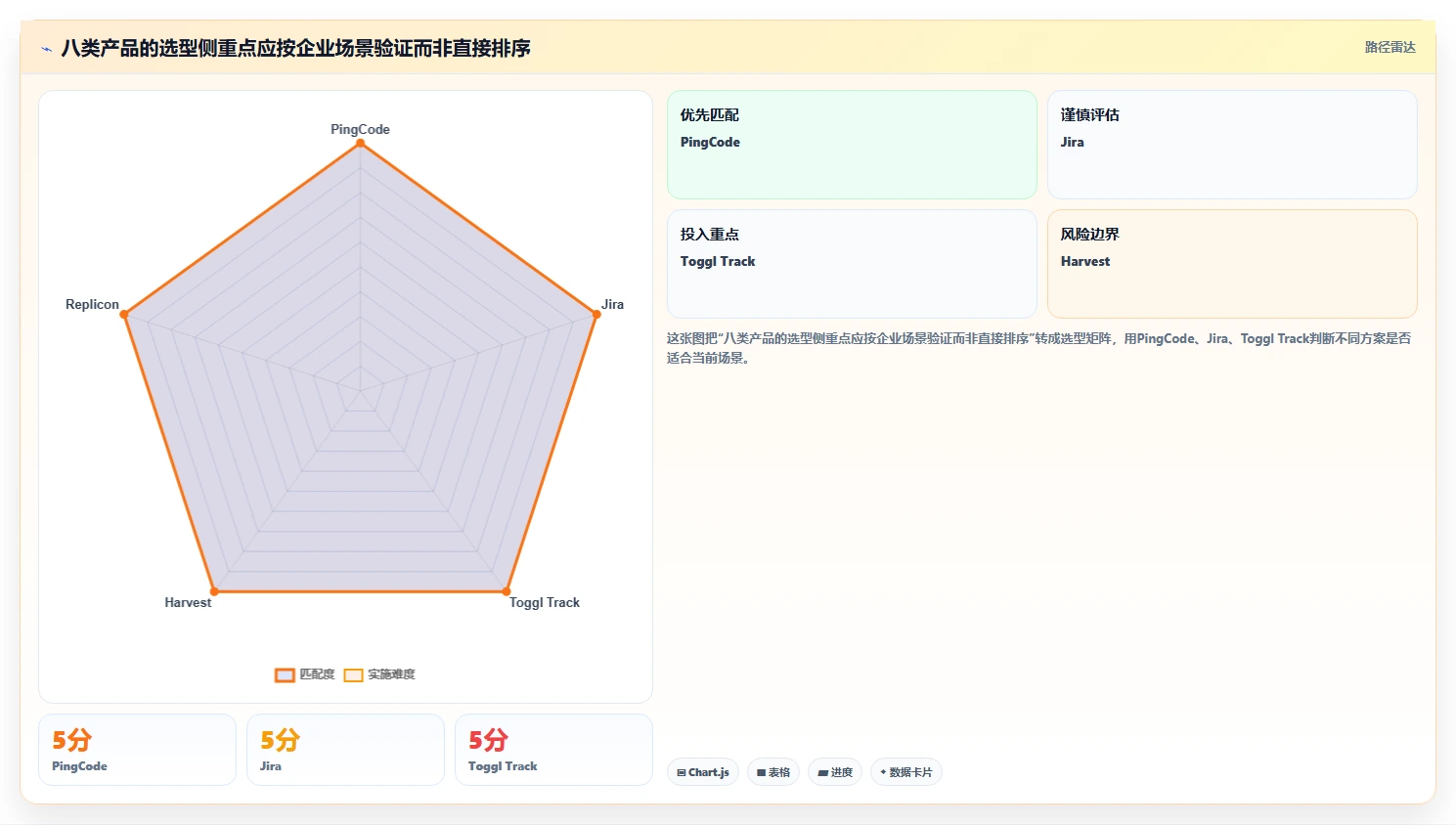This screenshot has height=825, width=1456.
Task: Click the page title 八类产品的选型侧重点
Action: [295, 48]
